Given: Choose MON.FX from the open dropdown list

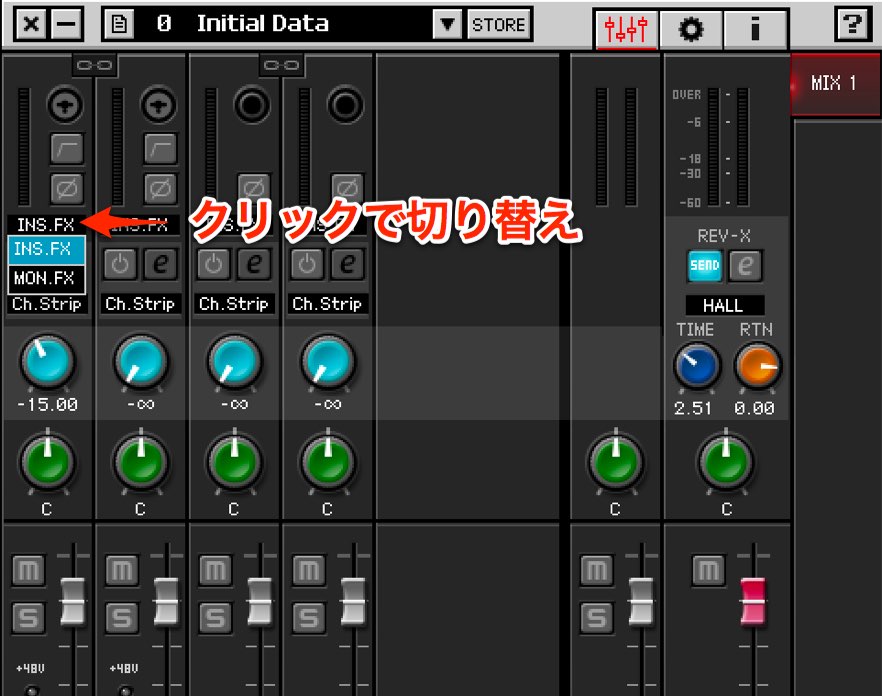Looking at the screenshot, I should [x=46, y=278].
